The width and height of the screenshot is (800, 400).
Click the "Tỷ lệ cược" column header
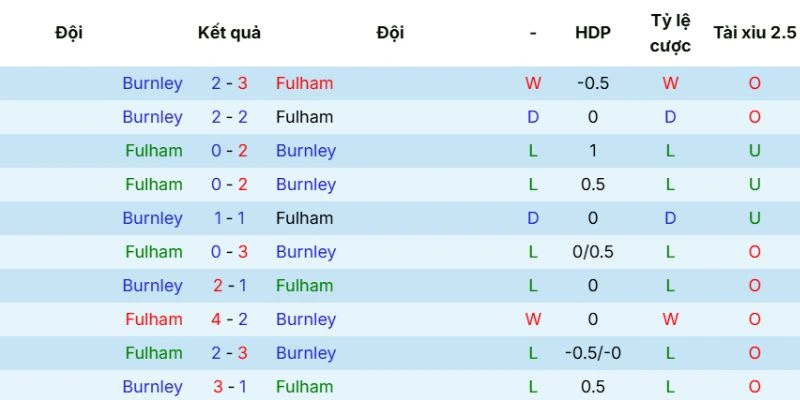click(x=669, y=33)
